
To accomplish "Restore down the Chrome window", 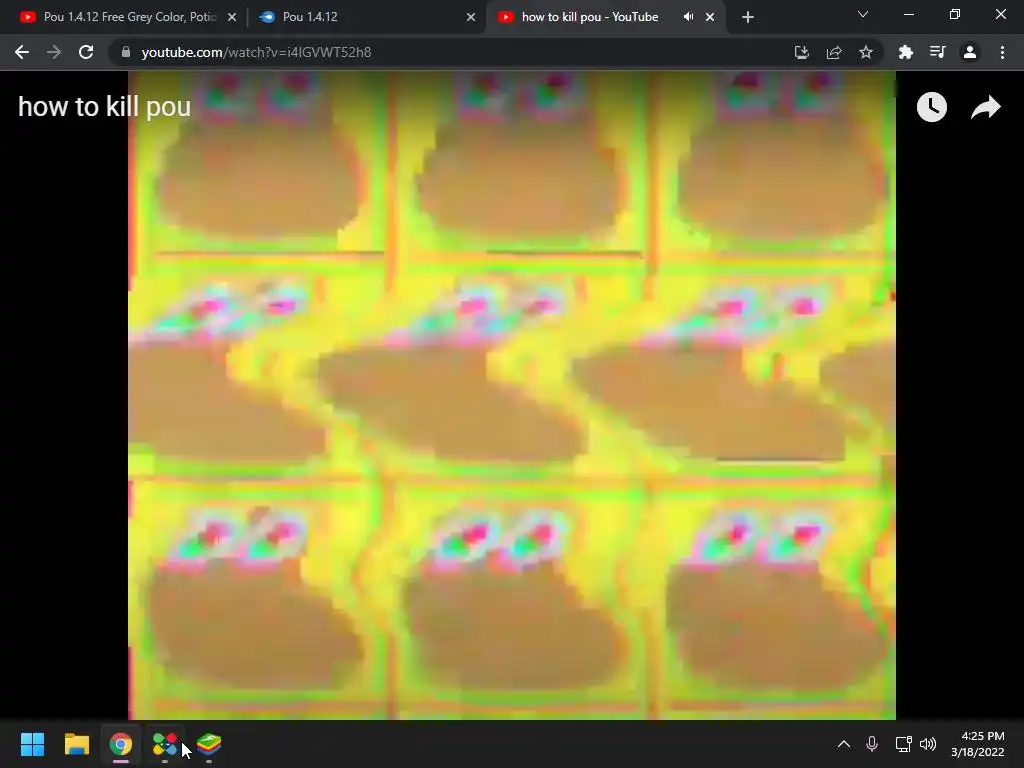I will click(955, 14).
